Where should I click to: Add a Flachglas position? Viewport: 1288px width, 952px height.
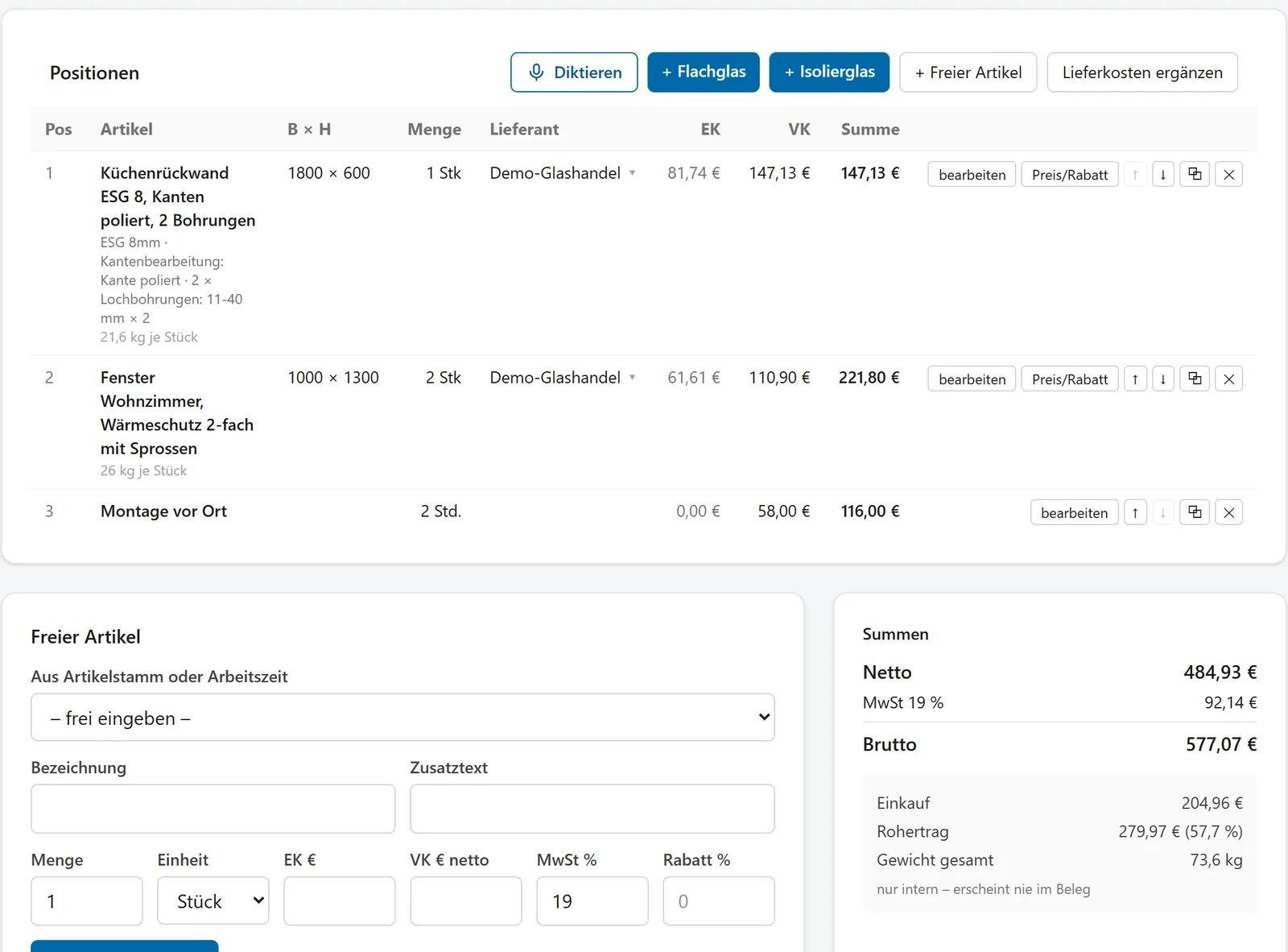tap(704, 72)
